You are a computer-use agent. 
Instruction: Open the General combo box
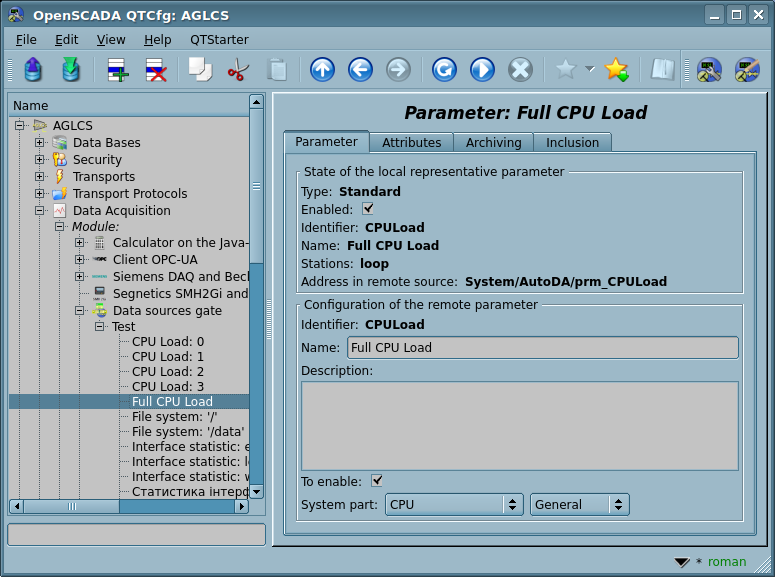tap(579, 504)
